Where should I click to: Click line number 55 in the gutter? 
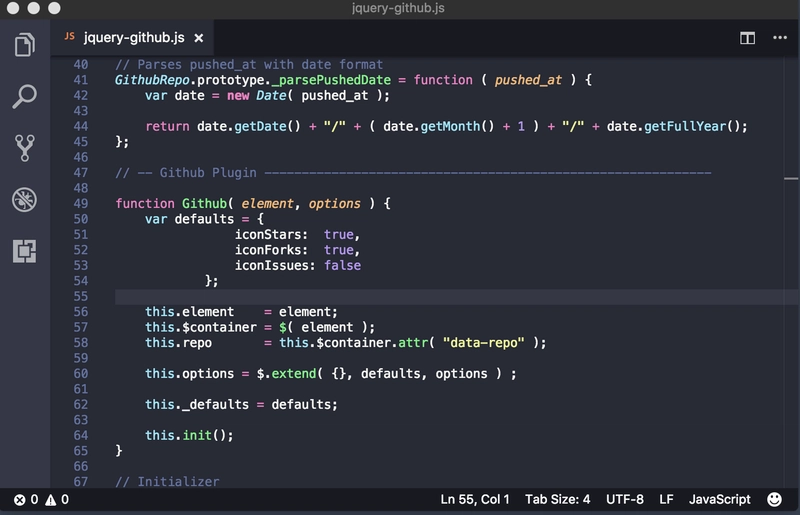[81, 297]
